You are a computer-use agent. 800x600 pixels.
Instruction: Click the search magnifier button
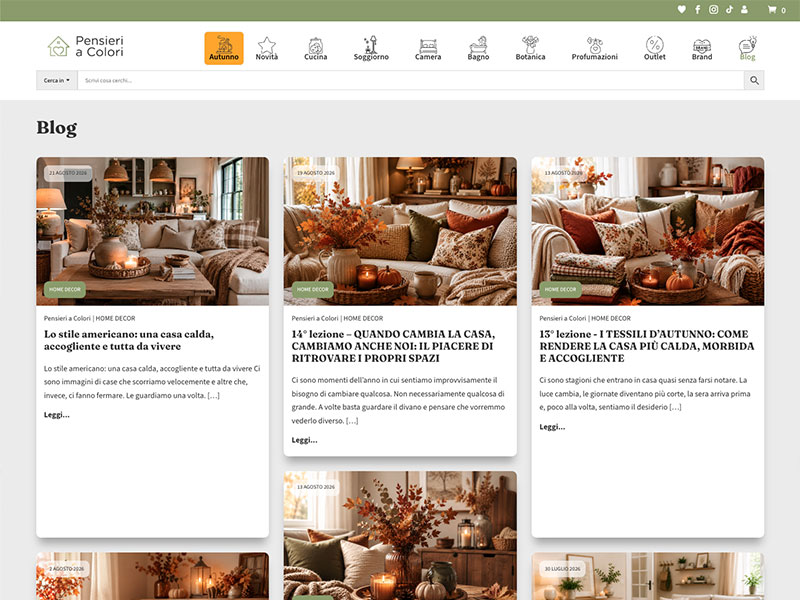click(754, 80)
